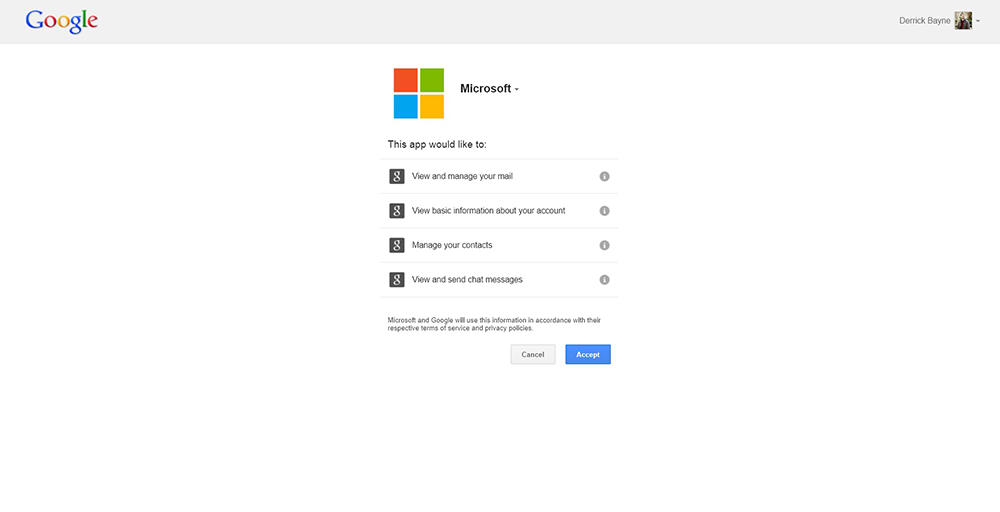
Task: Select 'View and send chat messages' text
Action: click(467, 279)
